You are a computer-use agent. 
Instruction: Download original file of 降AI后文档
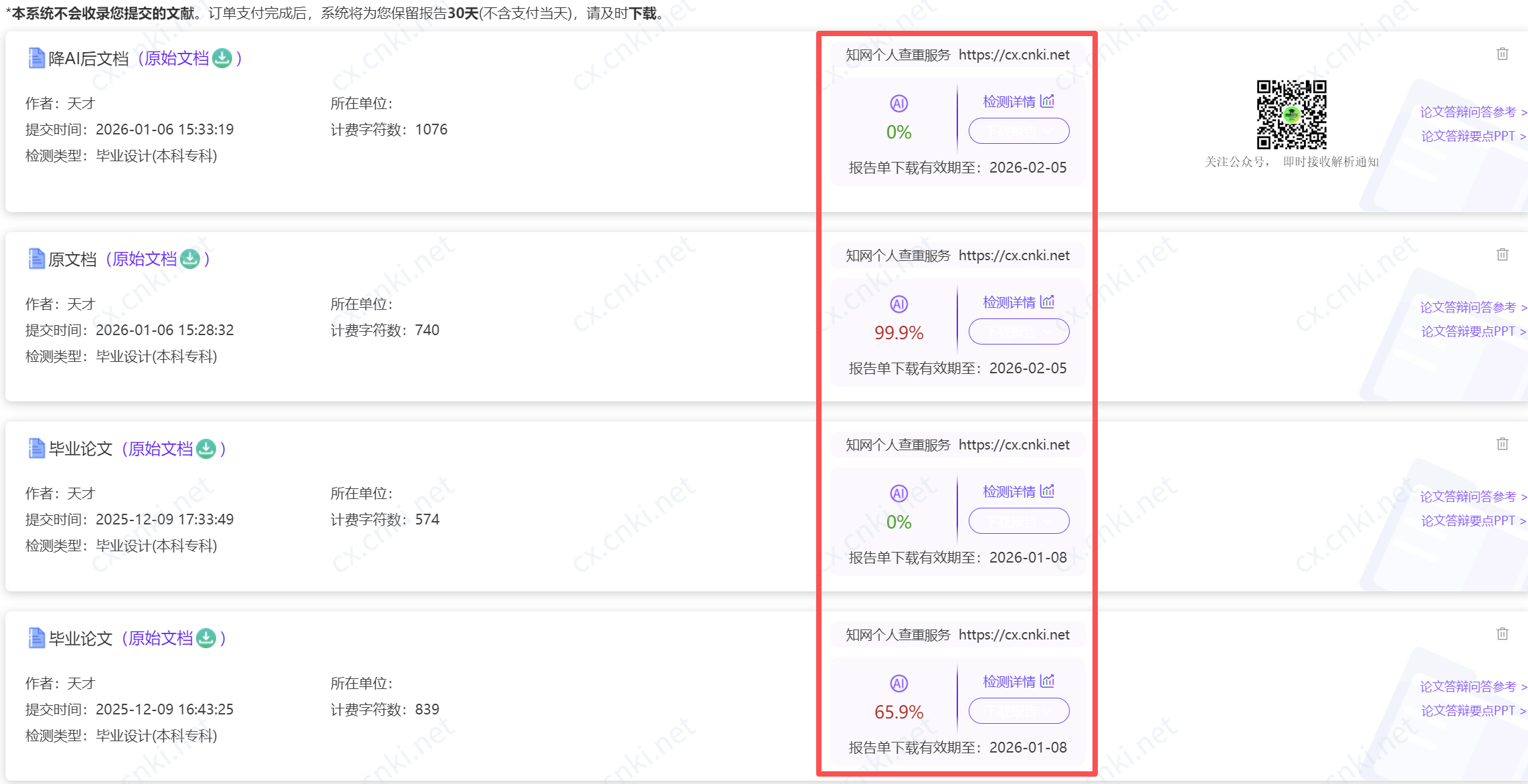222,58
